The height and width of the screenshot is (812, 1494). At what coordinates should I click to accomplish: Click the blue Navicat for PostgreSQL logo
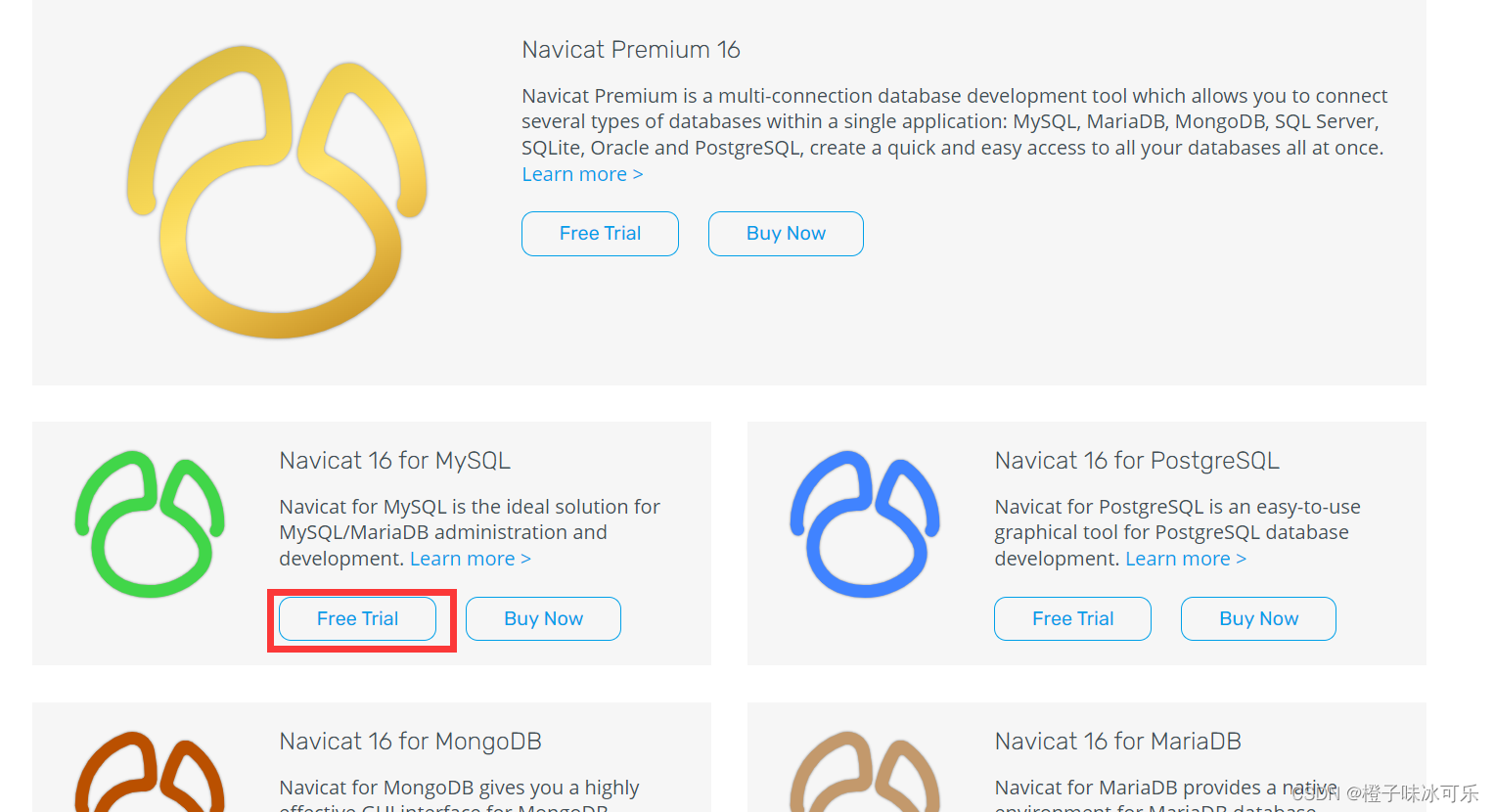coord(865,524)
